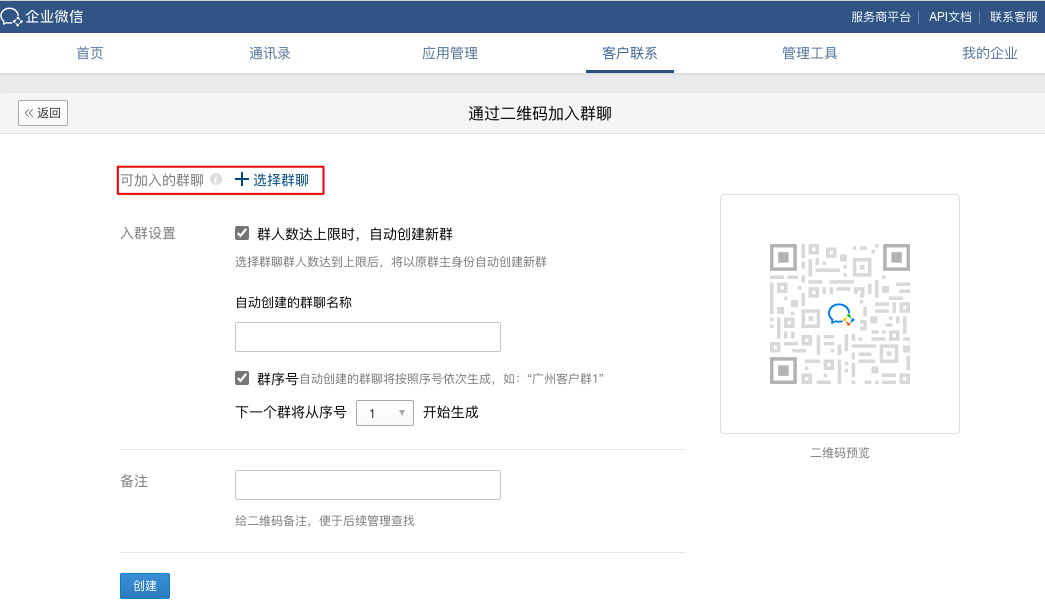
Task: Open the API文档 link
Action: pyautogui.click(x=949, y=16)
